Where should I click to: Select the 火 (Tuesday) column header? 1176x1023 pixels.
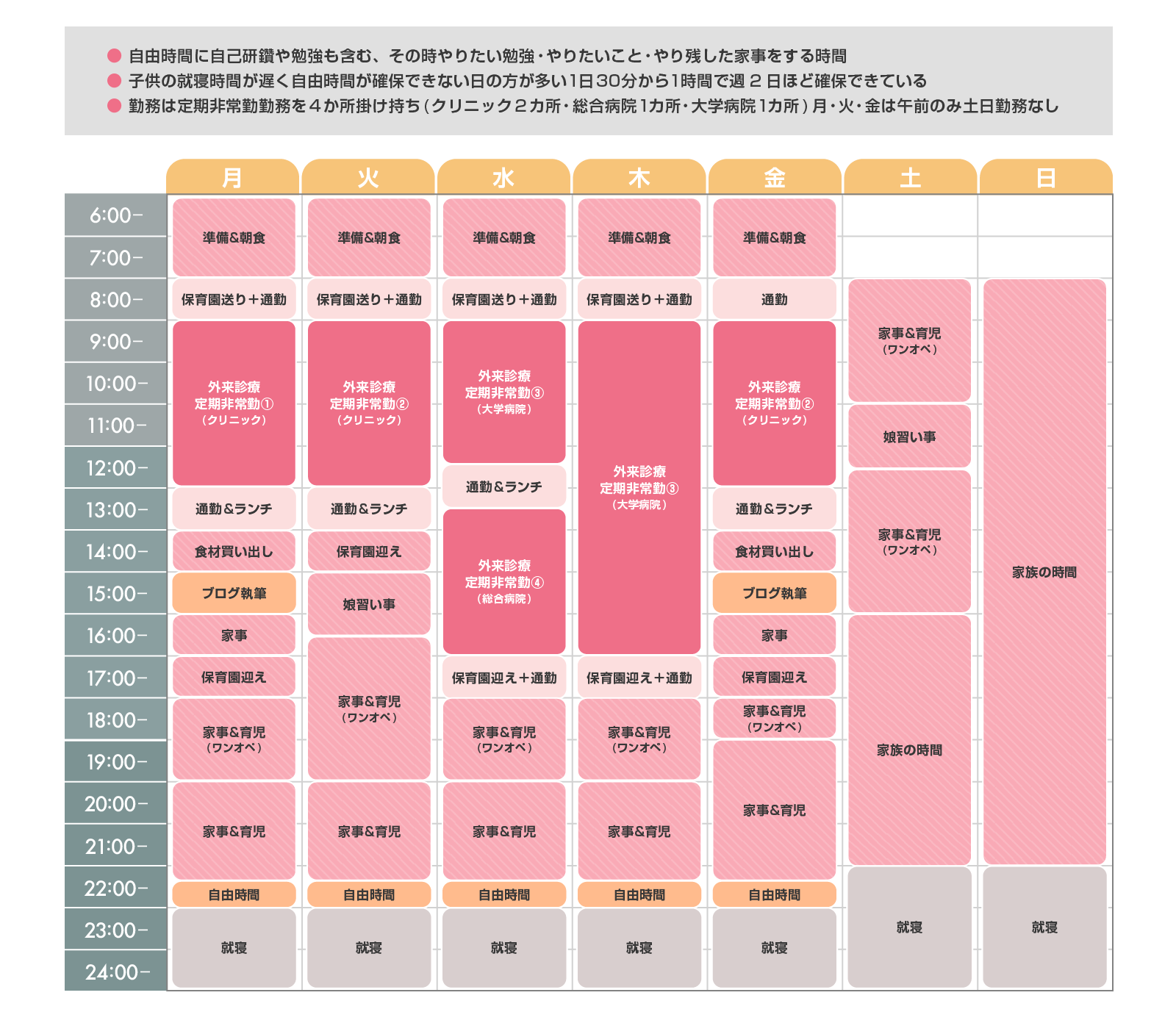click(368, 177)
